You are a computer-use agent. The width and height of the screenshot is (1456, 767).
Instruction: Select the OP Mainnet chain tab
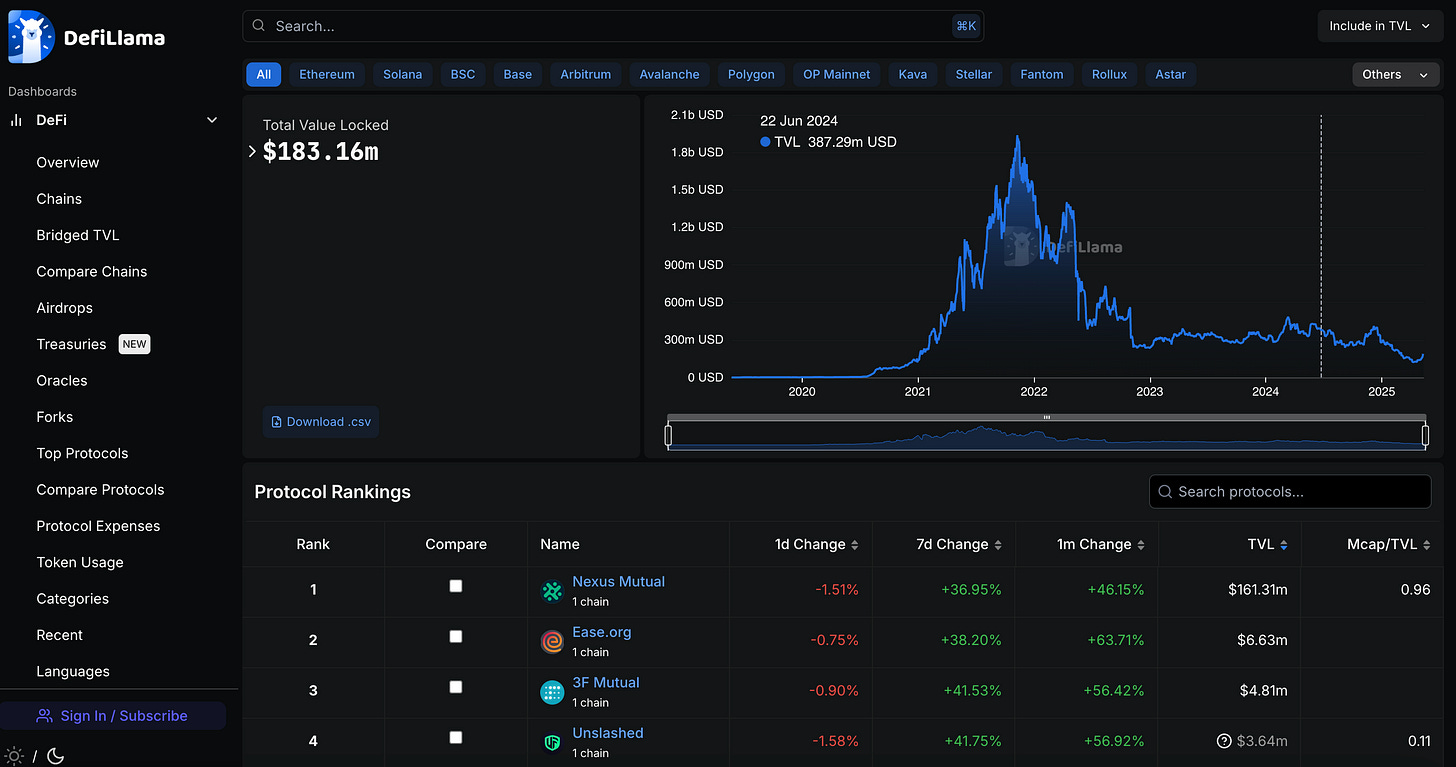click(x=837, y=74)
